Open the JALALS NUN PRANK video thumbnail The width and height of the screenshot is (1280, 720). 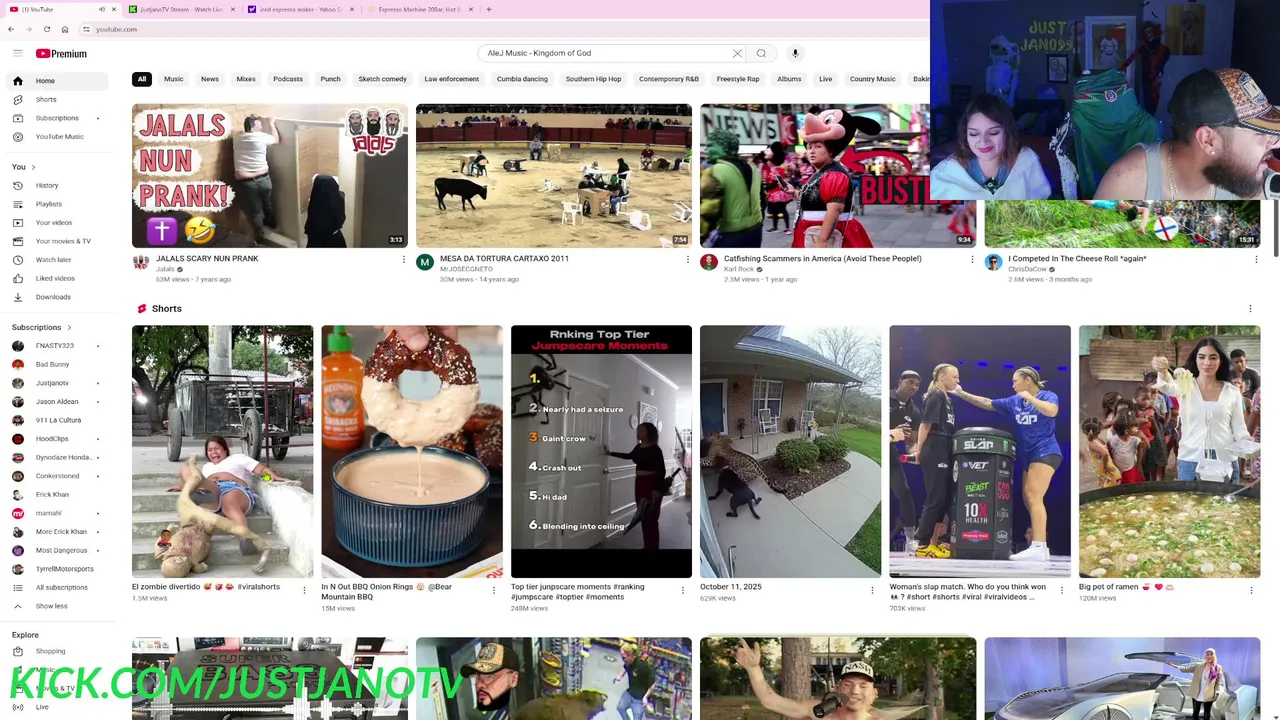pyautogui.click(x=270, y=176)
